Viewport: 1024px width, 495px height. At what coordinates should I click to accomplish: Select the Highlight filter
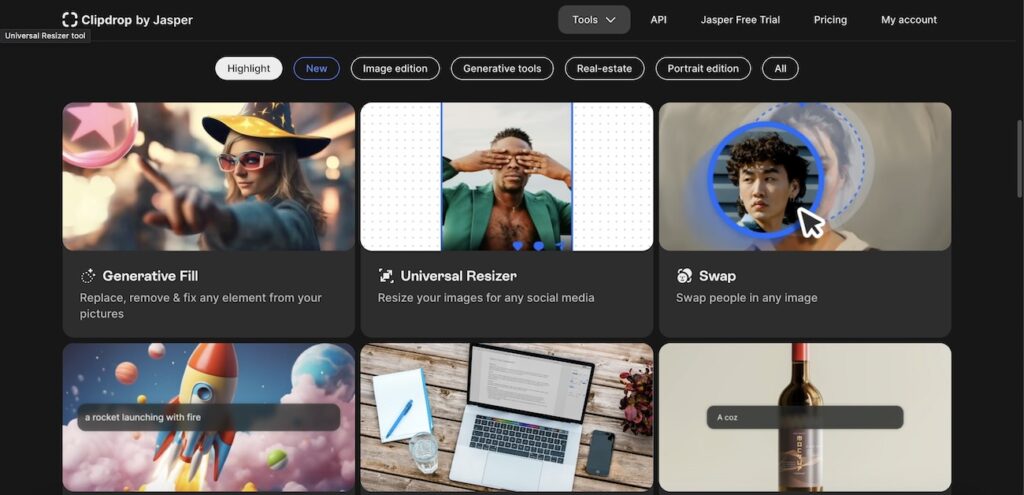248,68
